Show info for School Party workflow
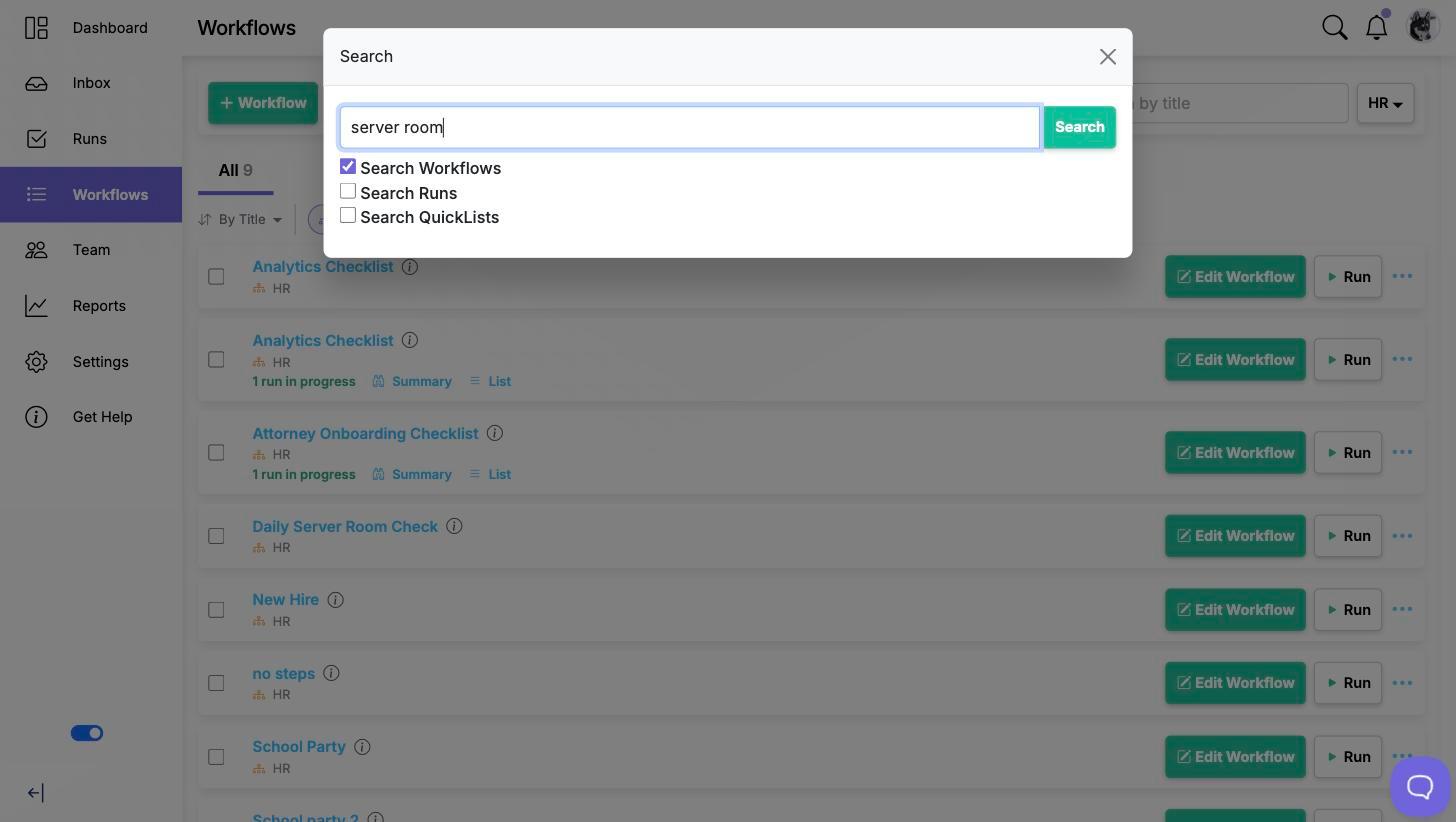This screenshot has height=822, width=1456. (363, 747)
